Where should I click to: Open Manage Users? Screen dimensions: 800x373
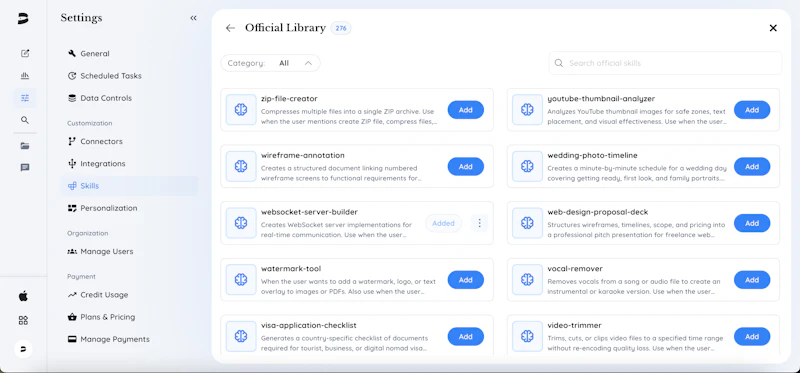pyautogui.click(x=129, y=252)
